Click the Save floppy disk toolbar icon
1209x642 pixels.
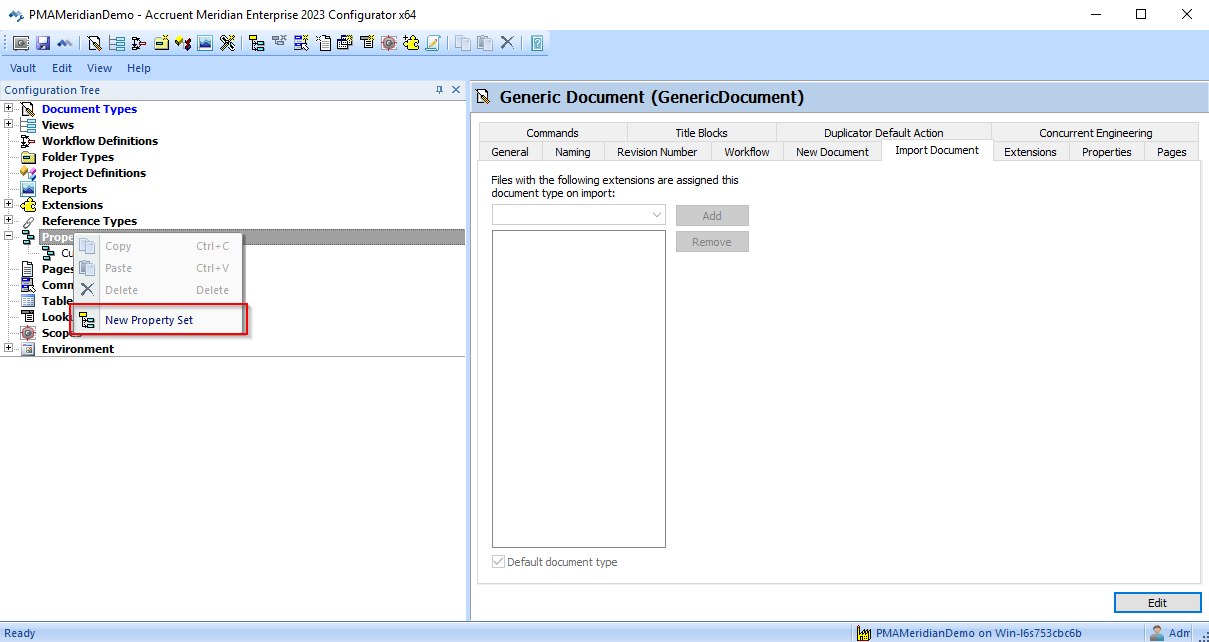point(43,43)
